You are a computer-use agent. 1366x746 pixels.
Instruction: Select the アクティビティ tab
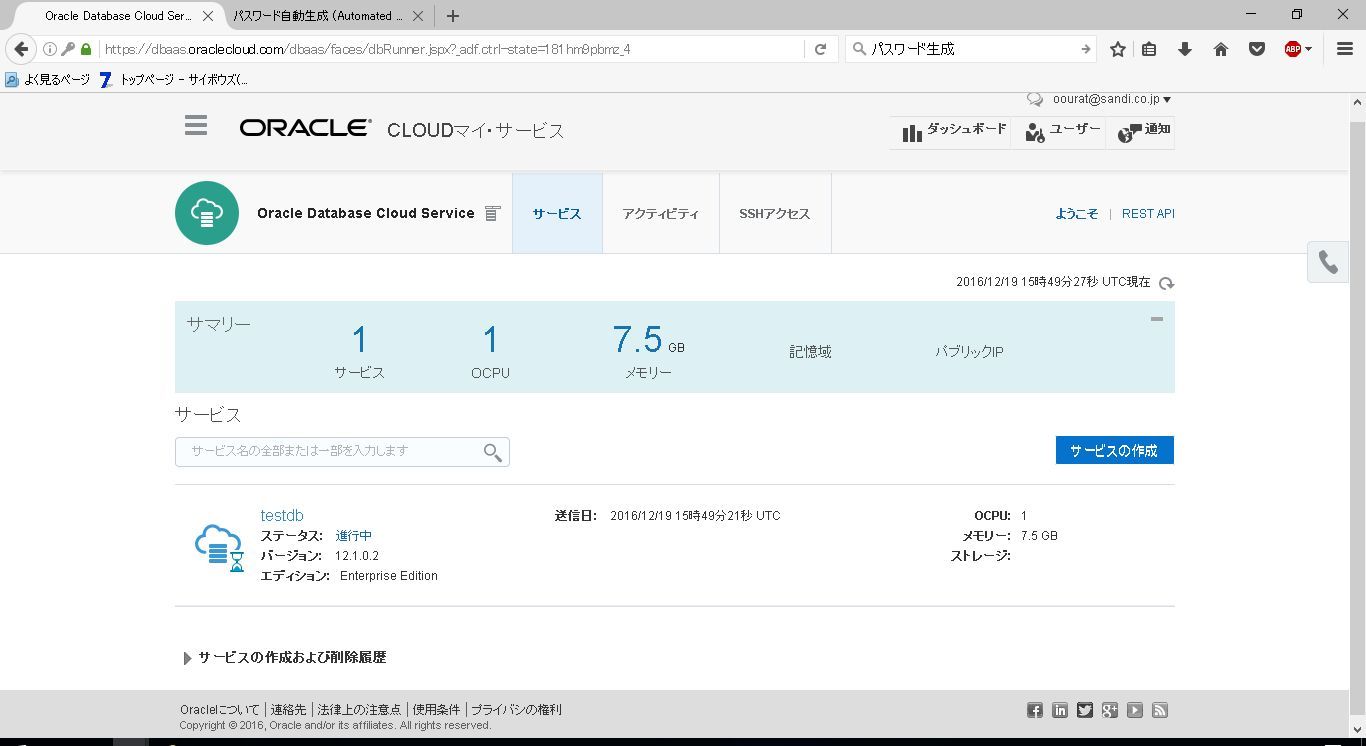(661, 213)
